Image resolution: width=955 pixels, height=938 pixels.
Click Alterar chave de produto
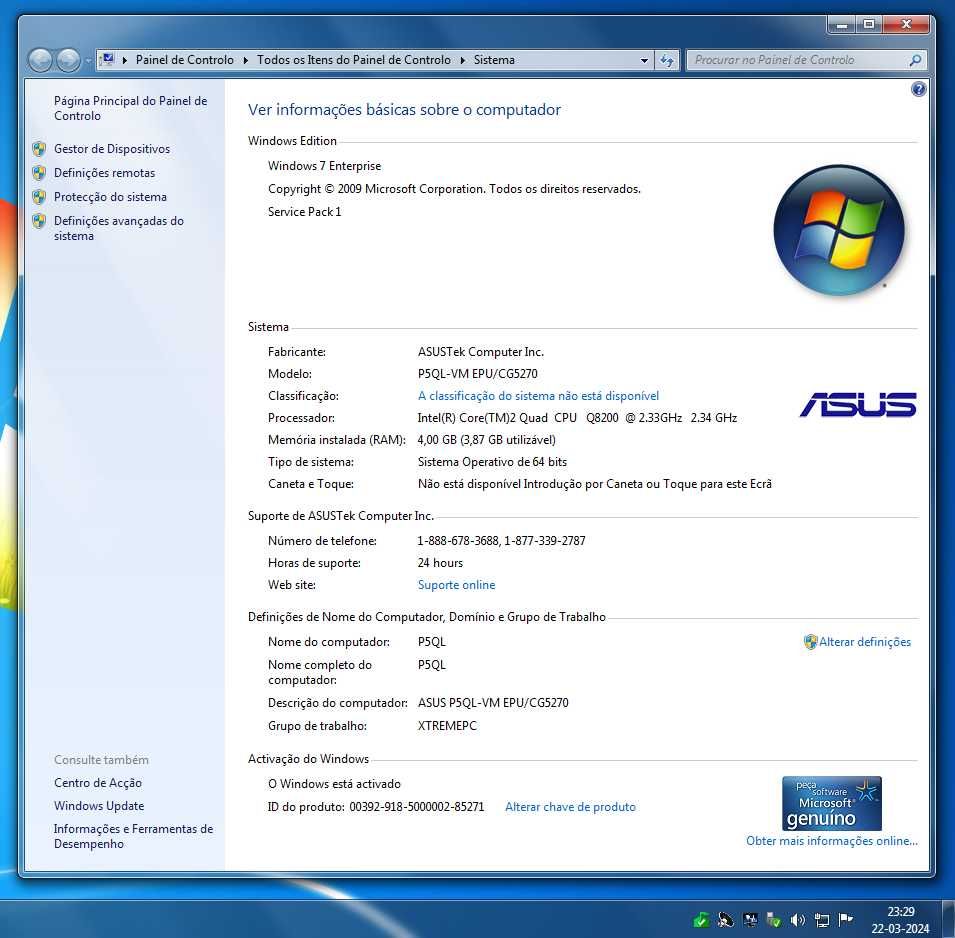570,807
